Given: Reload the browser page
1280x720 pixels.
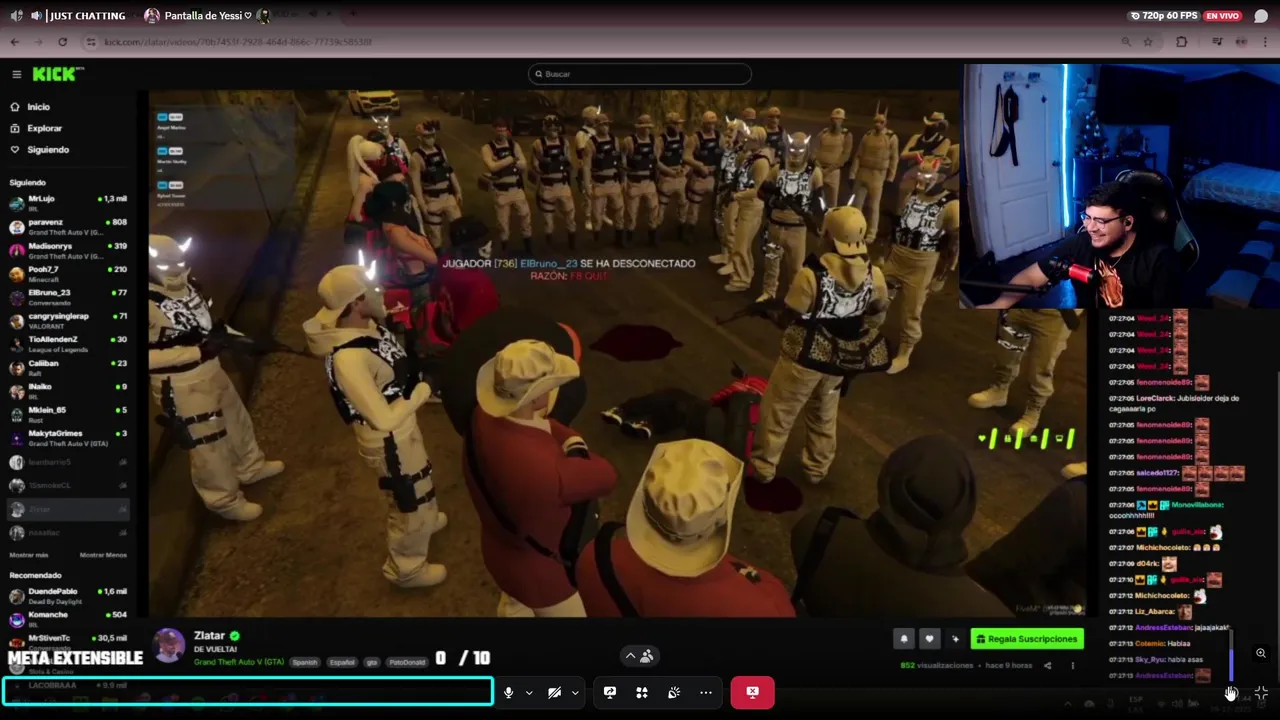Looking at the screenshot, I should (62, 42).
